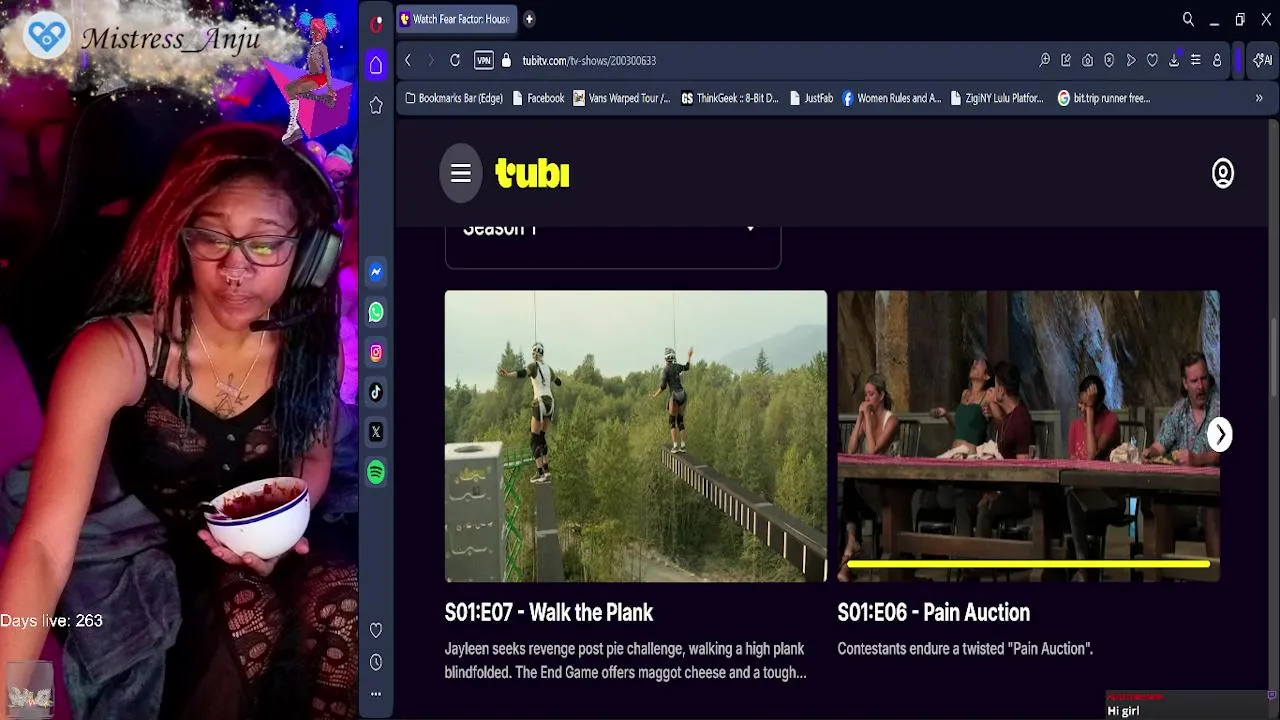Open the Vans Warped Tour bookmark
This screenshot has width=1280, height=720.
(622, 98)
